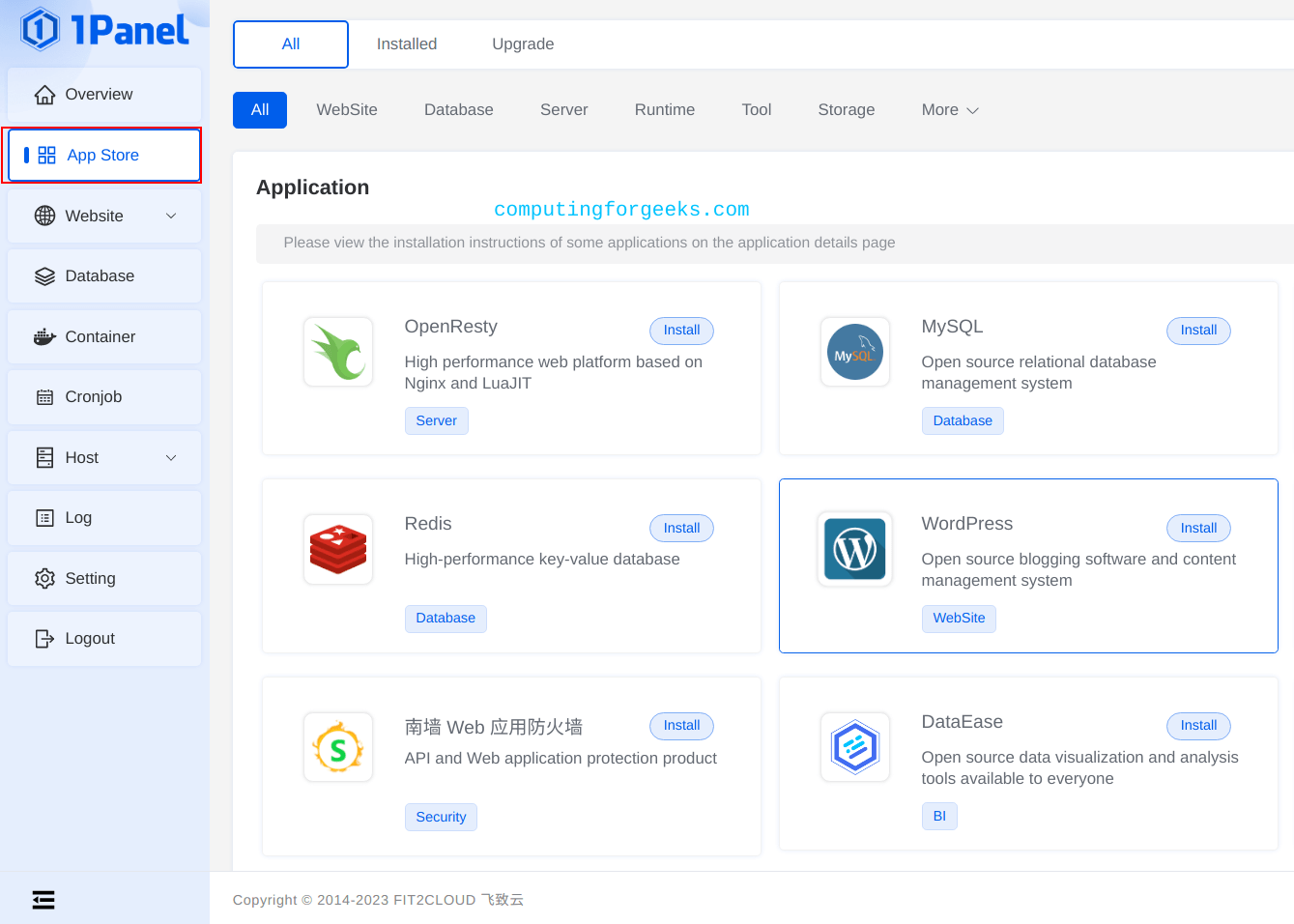Select the App Store grid icon in sidebar
Image resolution: width=1294 pixels, height=924 pixels.
click(x=45, y=155)
